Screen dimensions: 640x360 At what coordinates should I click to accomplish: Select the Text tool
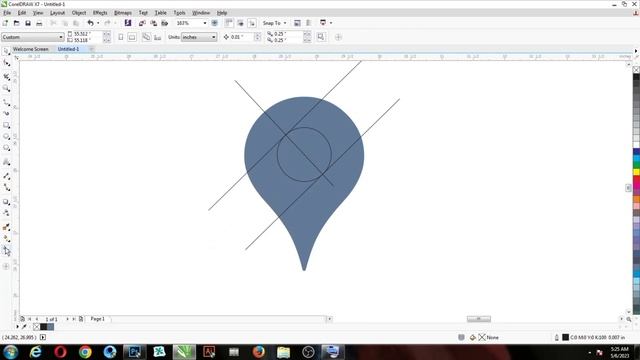point(6,162)
